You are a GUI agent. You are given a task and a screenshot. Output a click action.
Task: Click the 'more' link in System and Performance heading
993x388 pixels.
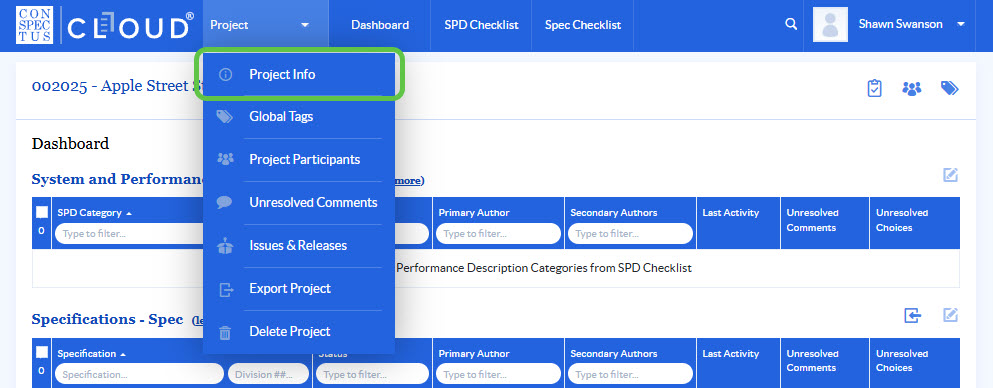click(x=409, y=180)
